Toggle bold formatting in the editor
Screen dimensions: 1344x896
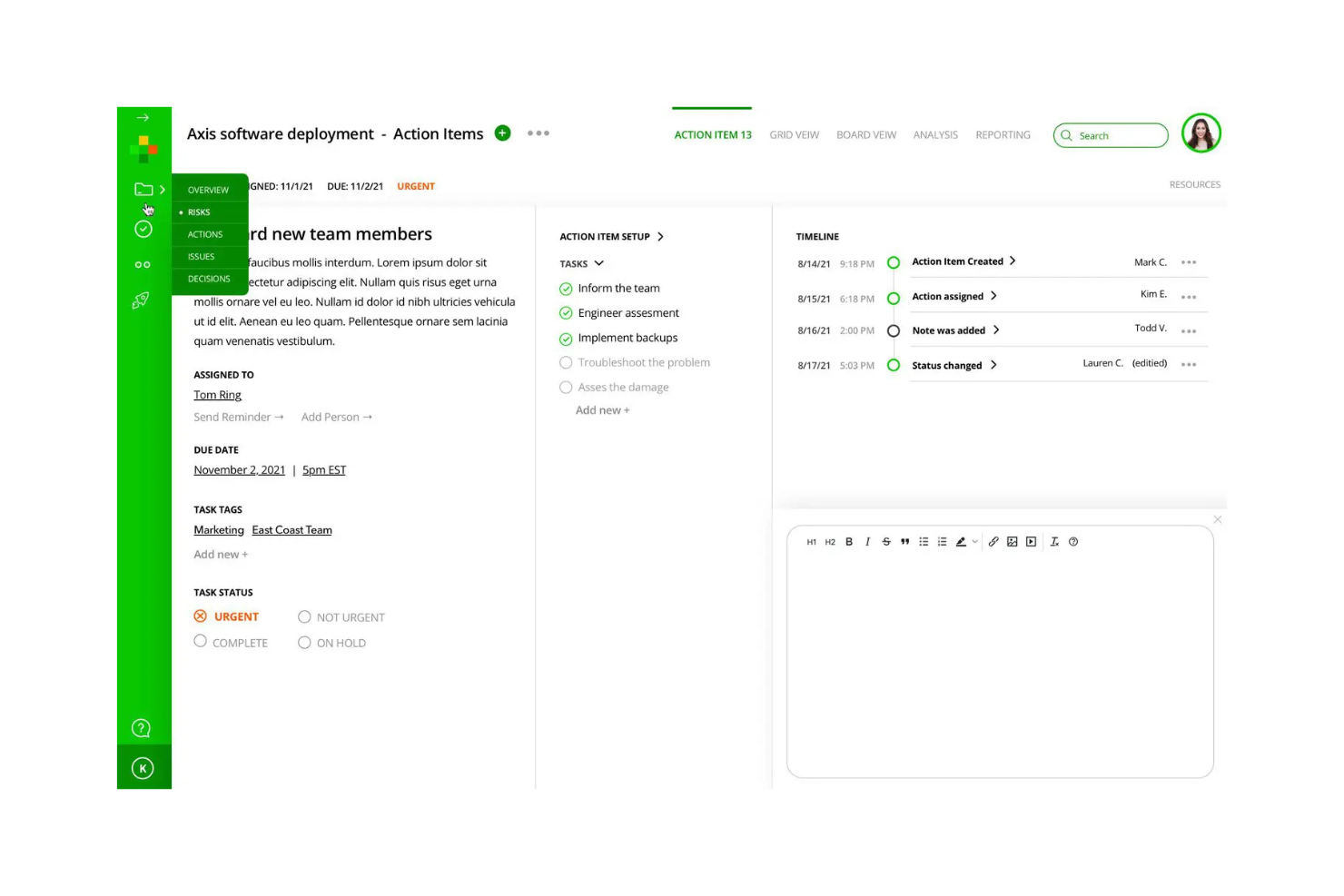[849, 542]
